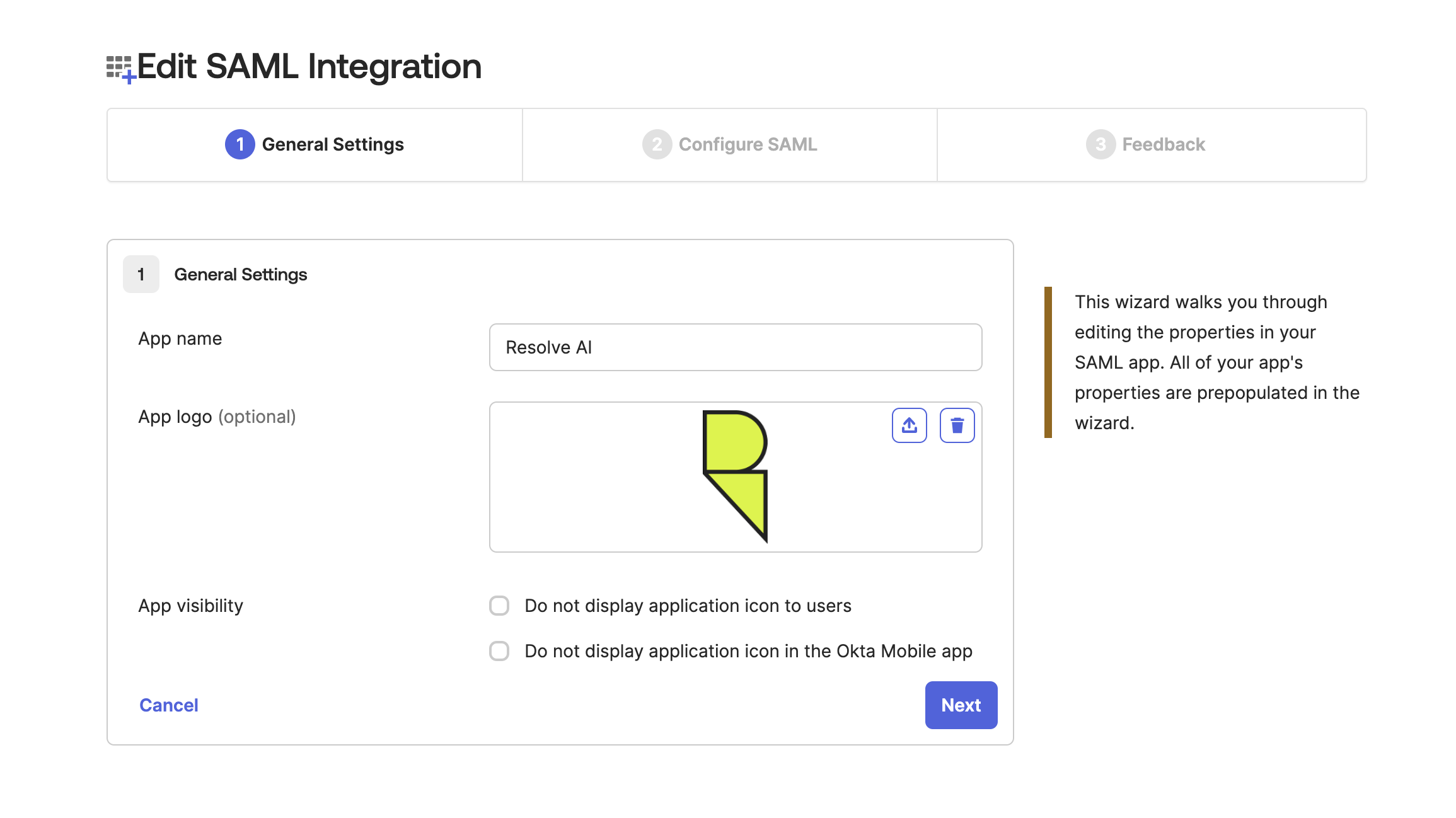Image resolution: width=1456 pixels, height=818 pixels.
Task: Click the Resolve AI logo image
Action: (735, 476)
